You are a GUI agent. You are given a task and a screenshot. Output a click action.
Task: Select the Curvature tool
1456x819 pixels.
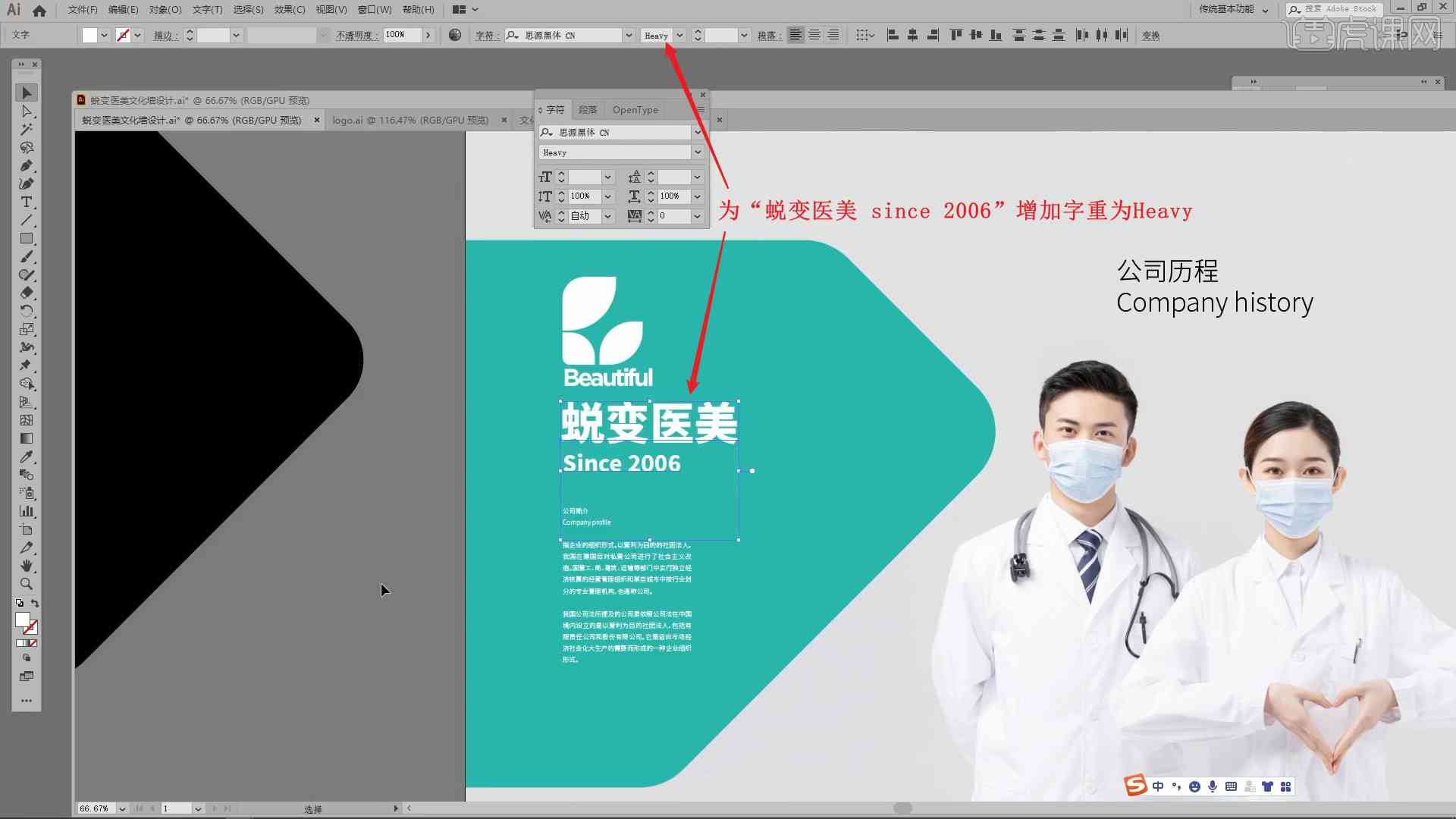pyautogui.click(x=27, y=184)
